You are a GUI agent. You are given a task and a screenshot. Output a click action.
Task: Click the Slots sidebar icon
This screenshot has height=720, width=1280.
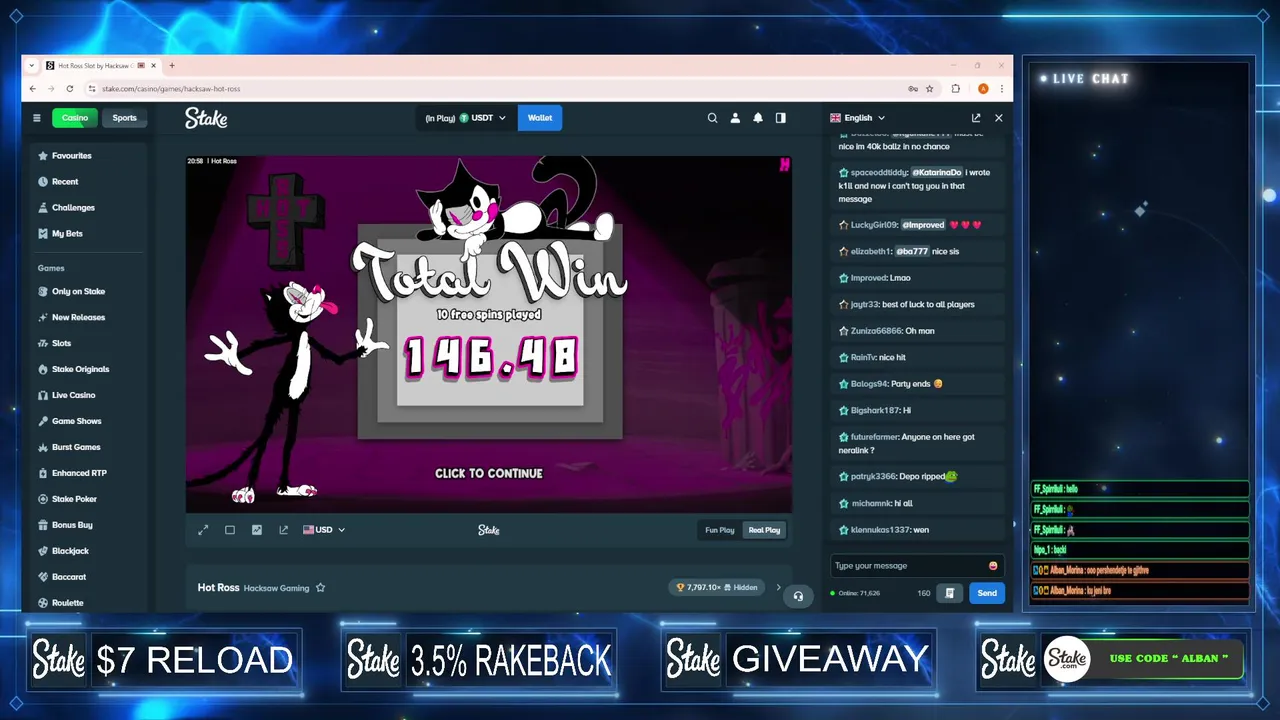(x=43, y=344)
